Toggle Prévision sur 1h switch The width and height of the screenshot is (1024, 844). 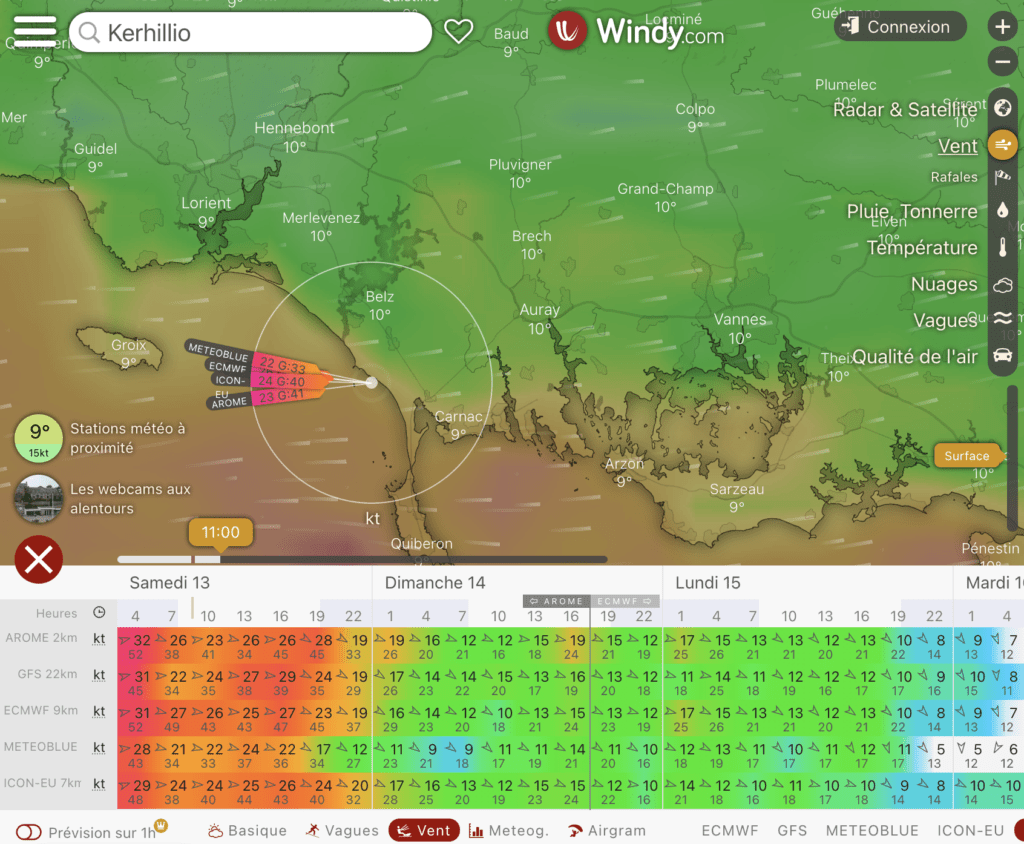point(29,832)
